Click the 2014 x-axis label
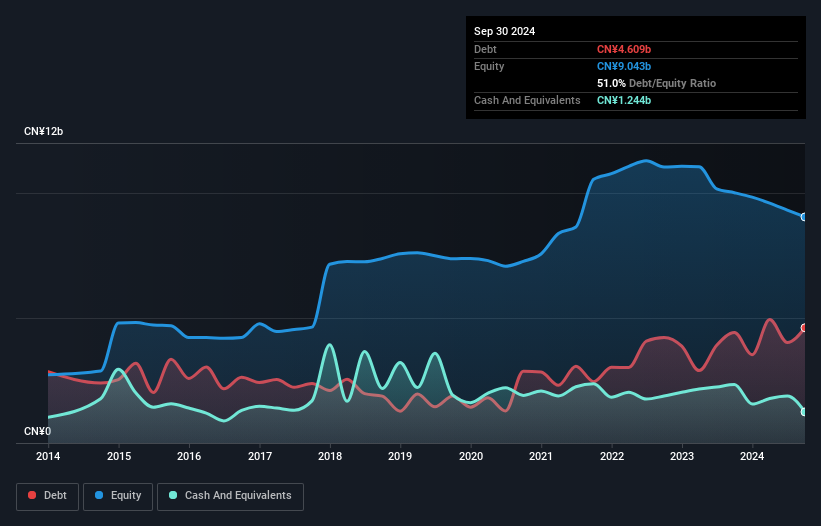This screenshot has width=821, height=526. tap(48, 456)
